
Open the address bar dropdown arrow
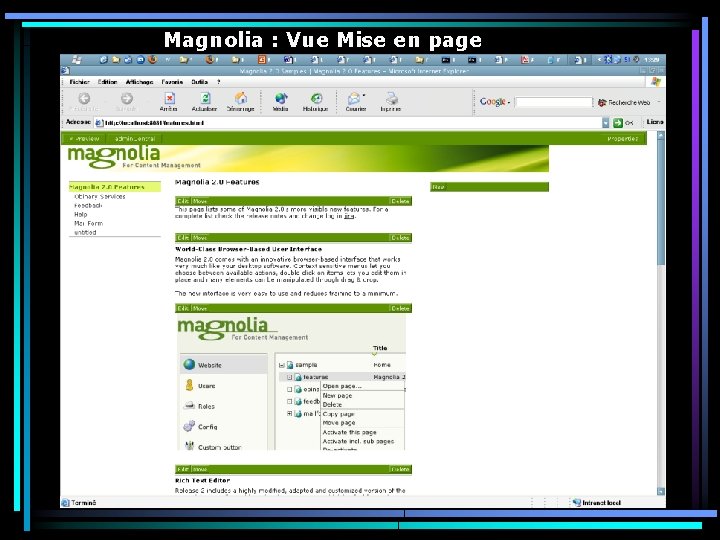pyautogui.click(x=606, y=123)
